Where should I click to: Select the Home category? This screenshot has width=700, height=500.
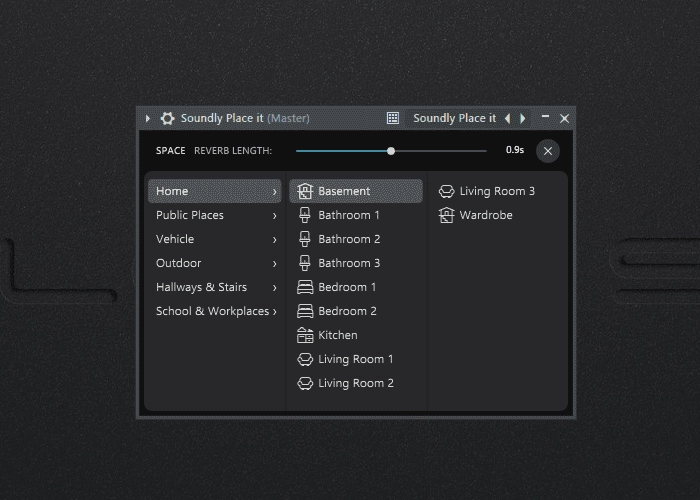[215, 191]
